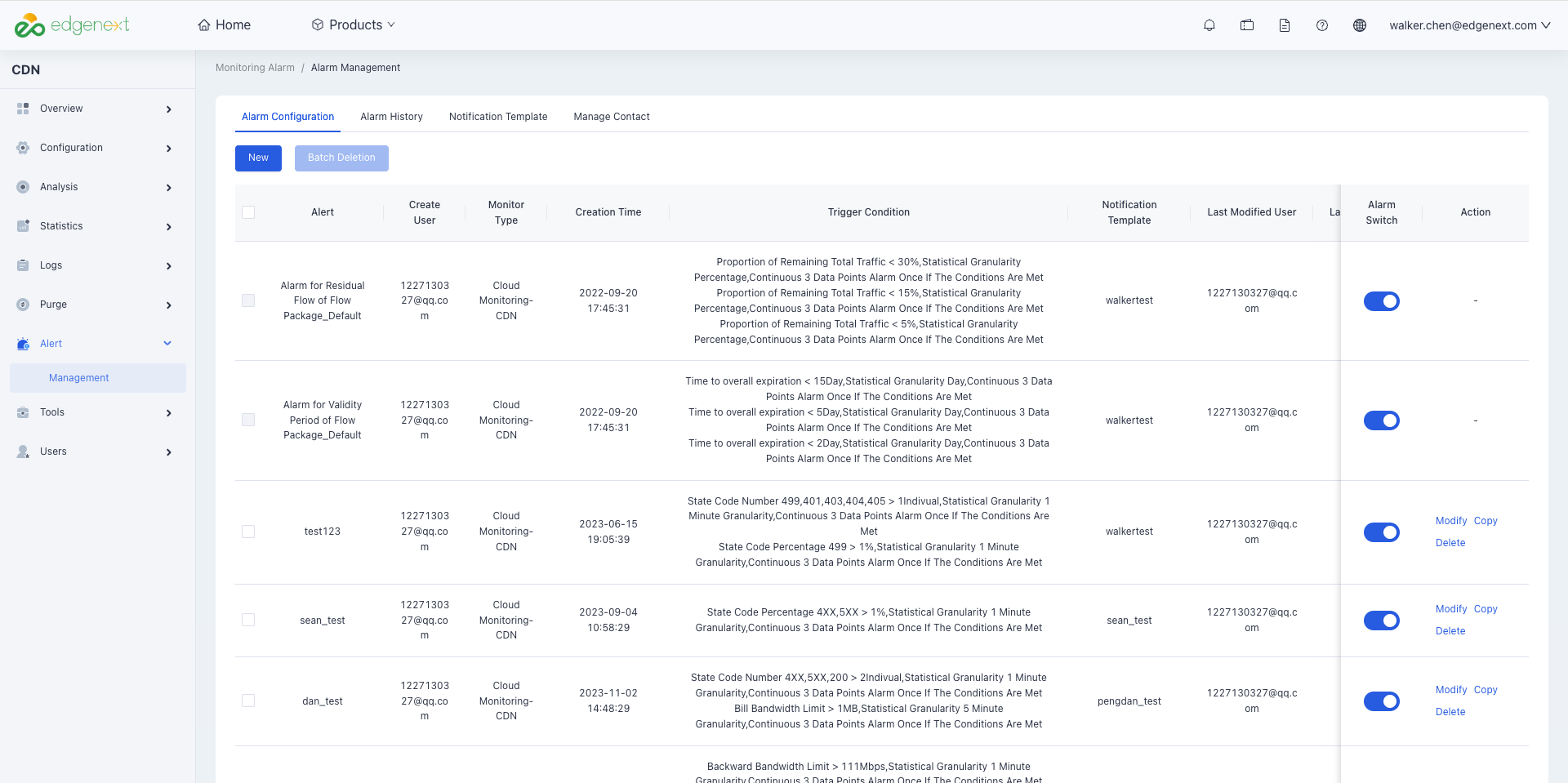Click the notification bell icon
Viewport: 1568px width, 783px height.
(1209, 25)
